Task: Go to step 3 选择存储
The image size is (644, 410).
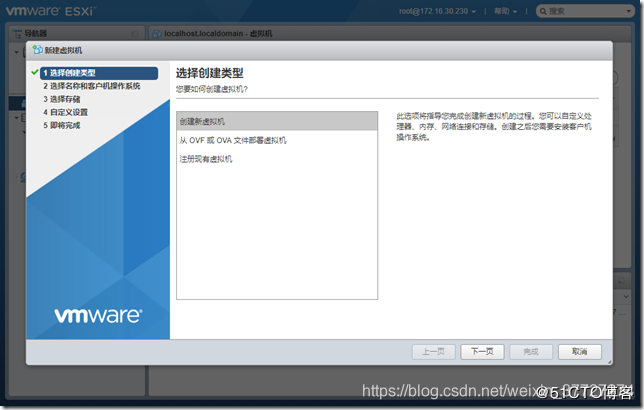Action: coord(62,99)
